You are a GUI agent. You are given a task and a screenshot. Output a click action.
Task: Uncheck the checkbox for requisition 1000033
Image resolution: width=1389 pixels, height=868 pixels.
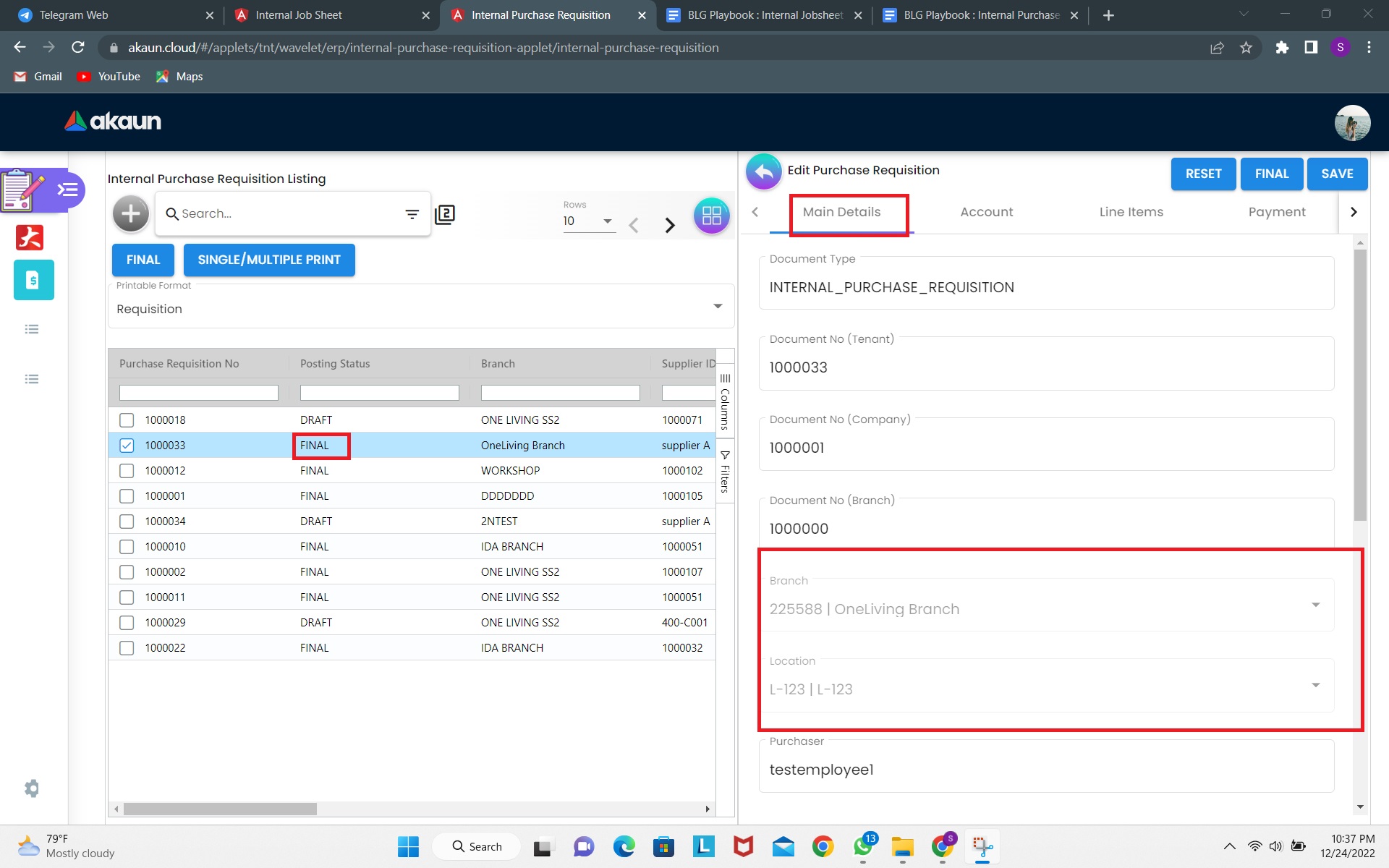click(x=127, y=446)
